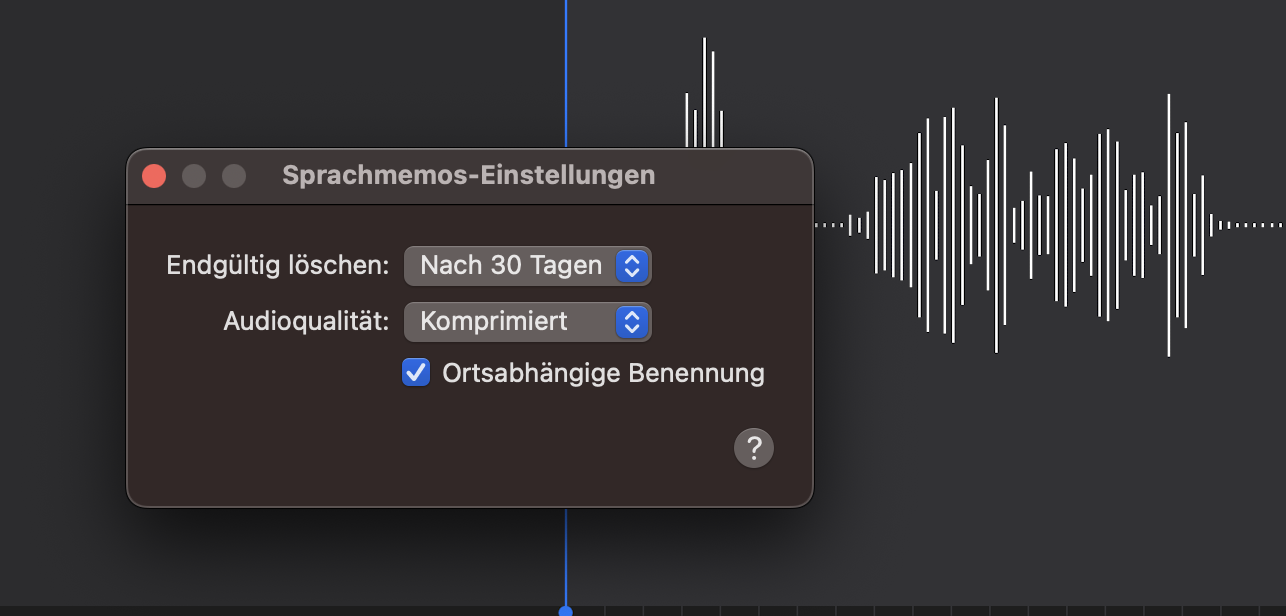The height and width of the screenshot is (616, 1286).
Task: Click the Audioqualität label
Action: coord(306,322)
